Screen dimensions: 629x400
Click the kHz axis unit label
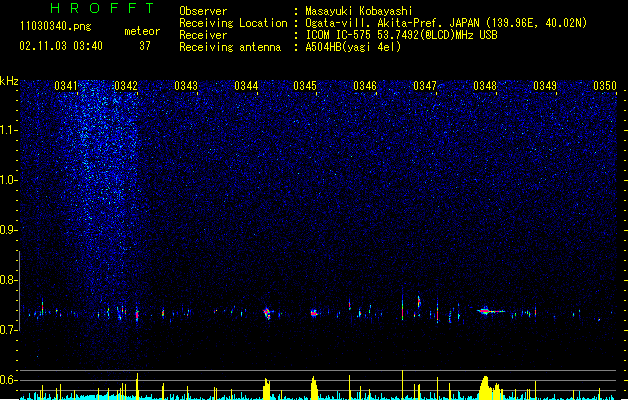(x=9, y=81)
